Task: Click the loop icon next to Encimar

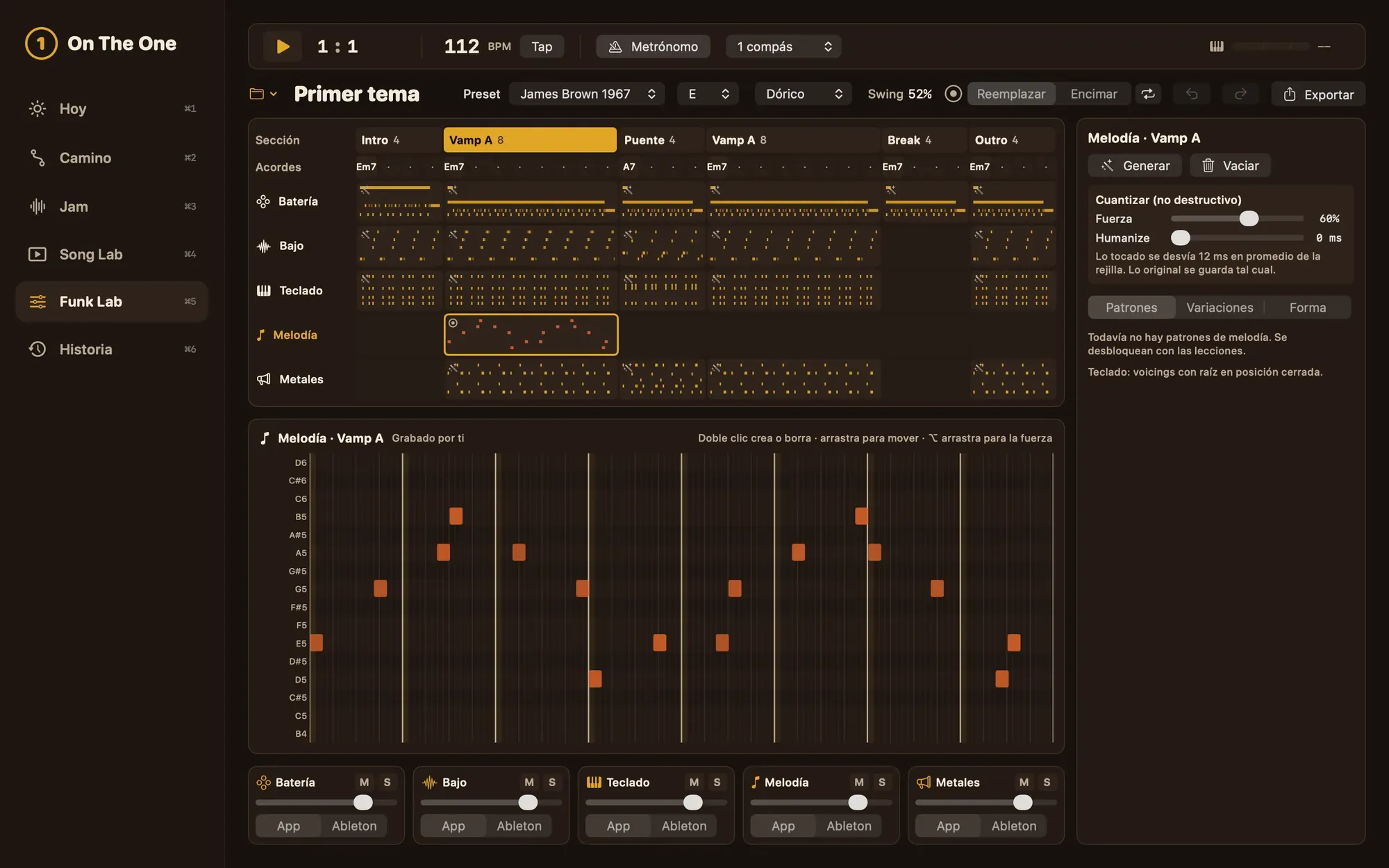Action: pos(1148,94)
